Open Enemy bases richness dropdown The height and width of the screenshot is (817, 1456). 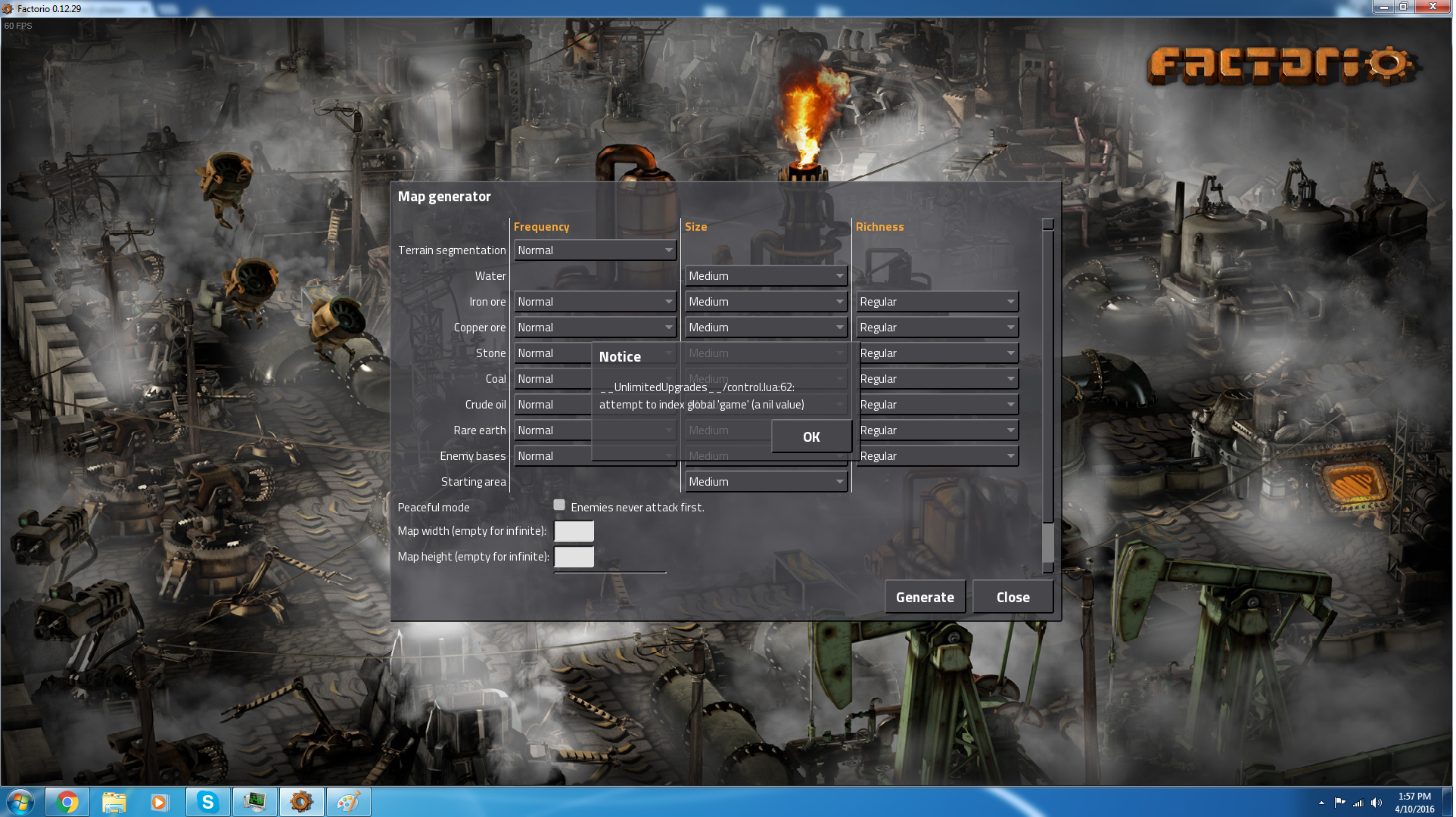939,456
